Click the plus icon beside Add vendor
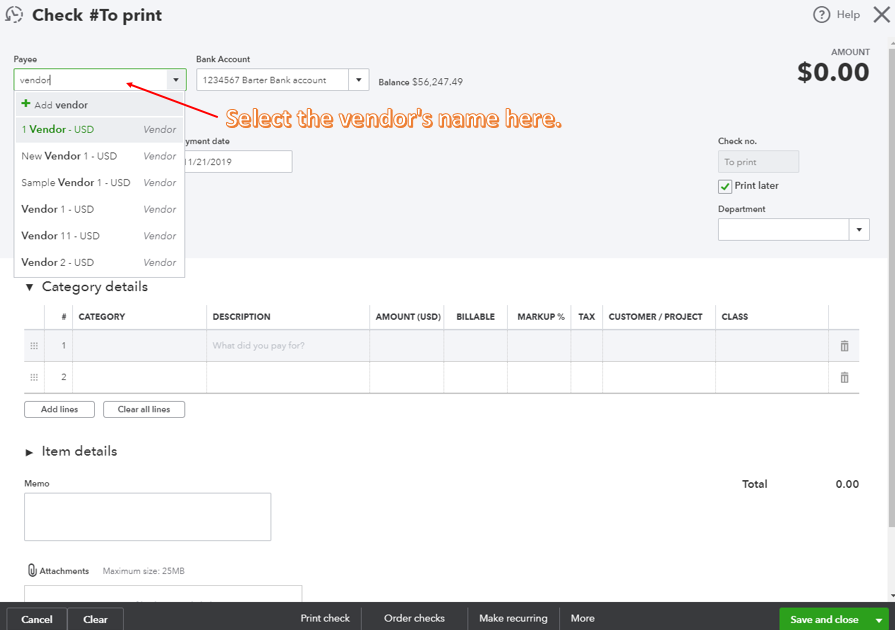The height and width of the screenshot is (630, 895). click(x=26, y=104)
